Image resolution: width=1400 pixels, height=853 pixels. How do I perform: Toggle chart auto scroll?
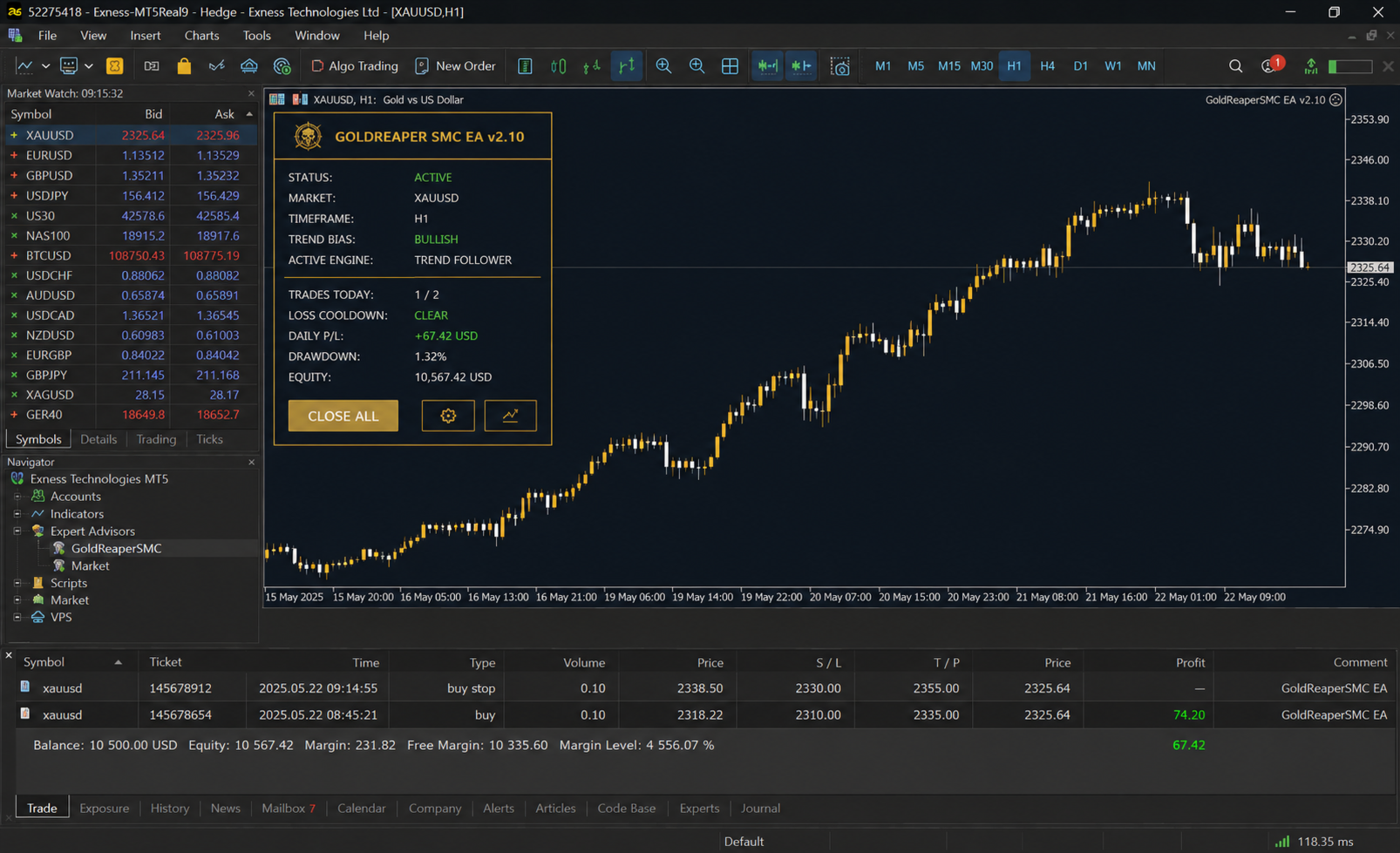pyautogui.click(x=767, y=66)
